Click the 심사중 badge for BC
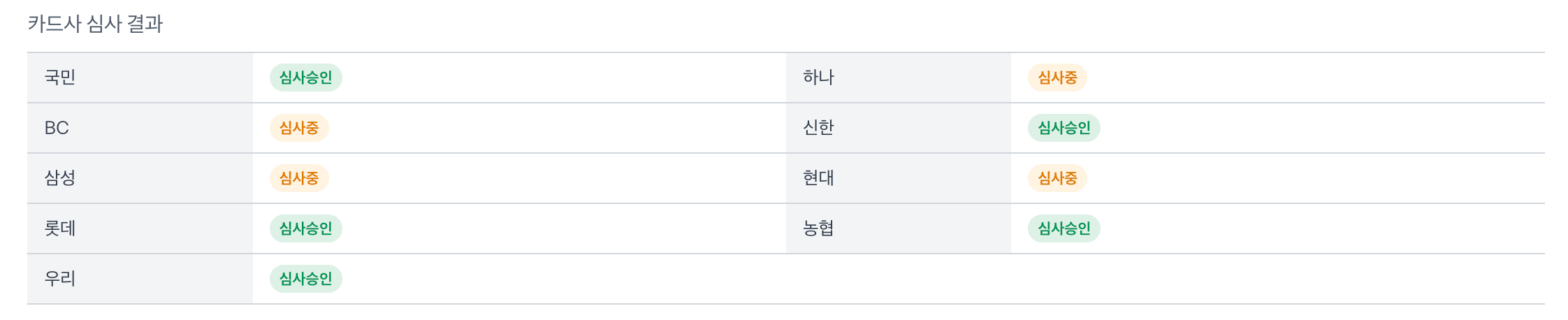 (299, 128)
